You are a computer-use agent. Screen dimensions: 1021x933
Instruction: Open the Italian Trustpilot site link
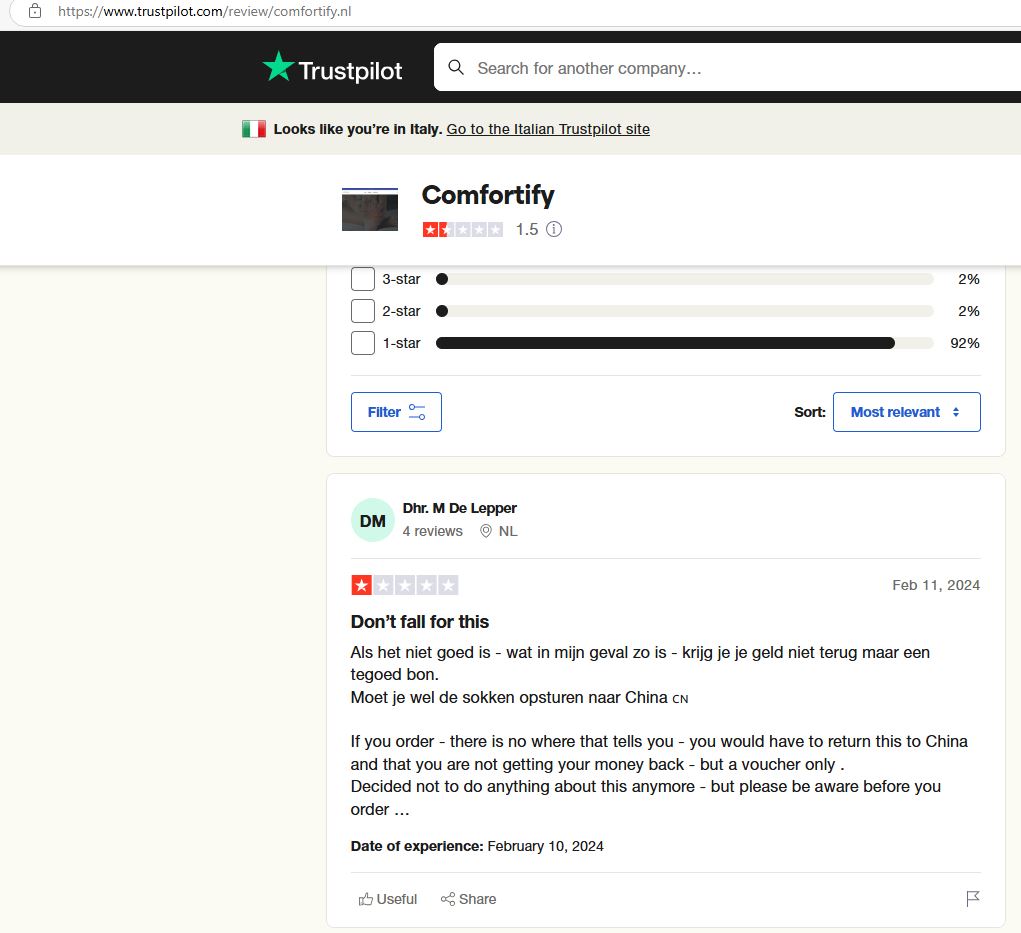pyautogui.click(x=548, y=129)
